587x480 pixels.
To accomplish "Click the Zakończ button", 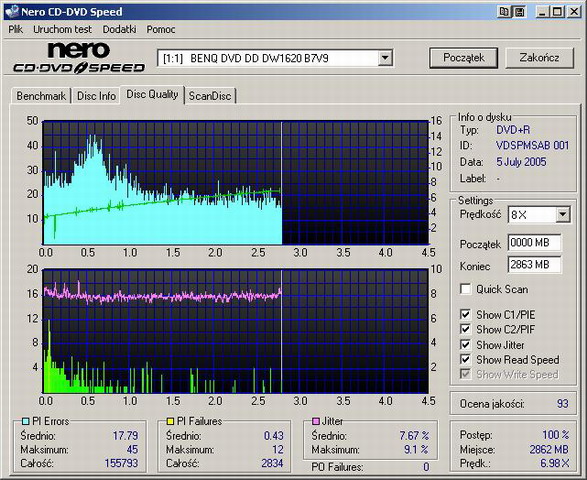I will 539,58.
